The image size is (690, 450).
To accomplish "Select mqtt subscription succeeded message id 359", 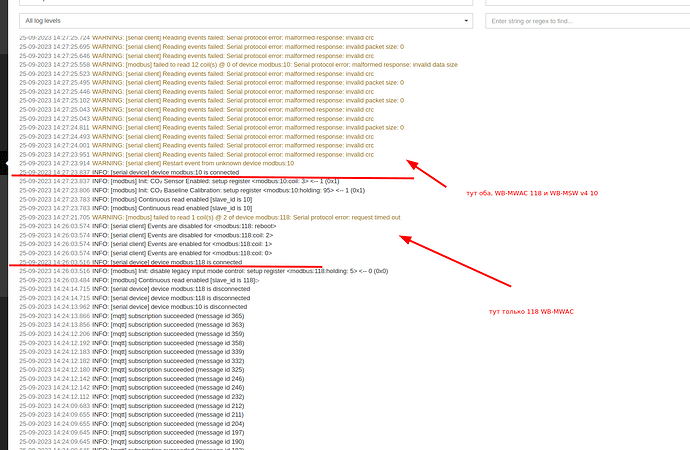I will pos(132,334).
